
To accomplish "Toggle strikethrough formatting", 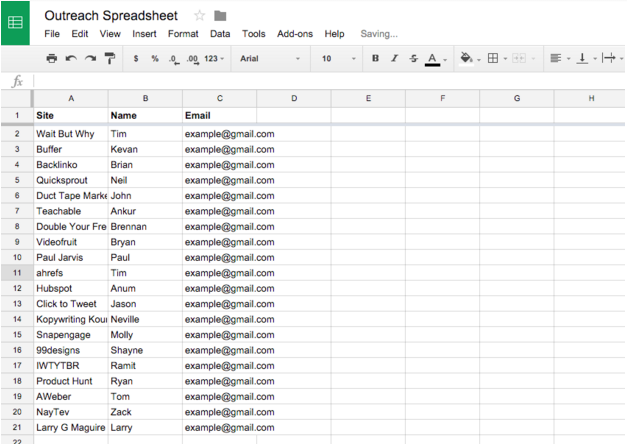I will [x=413, y=59].
